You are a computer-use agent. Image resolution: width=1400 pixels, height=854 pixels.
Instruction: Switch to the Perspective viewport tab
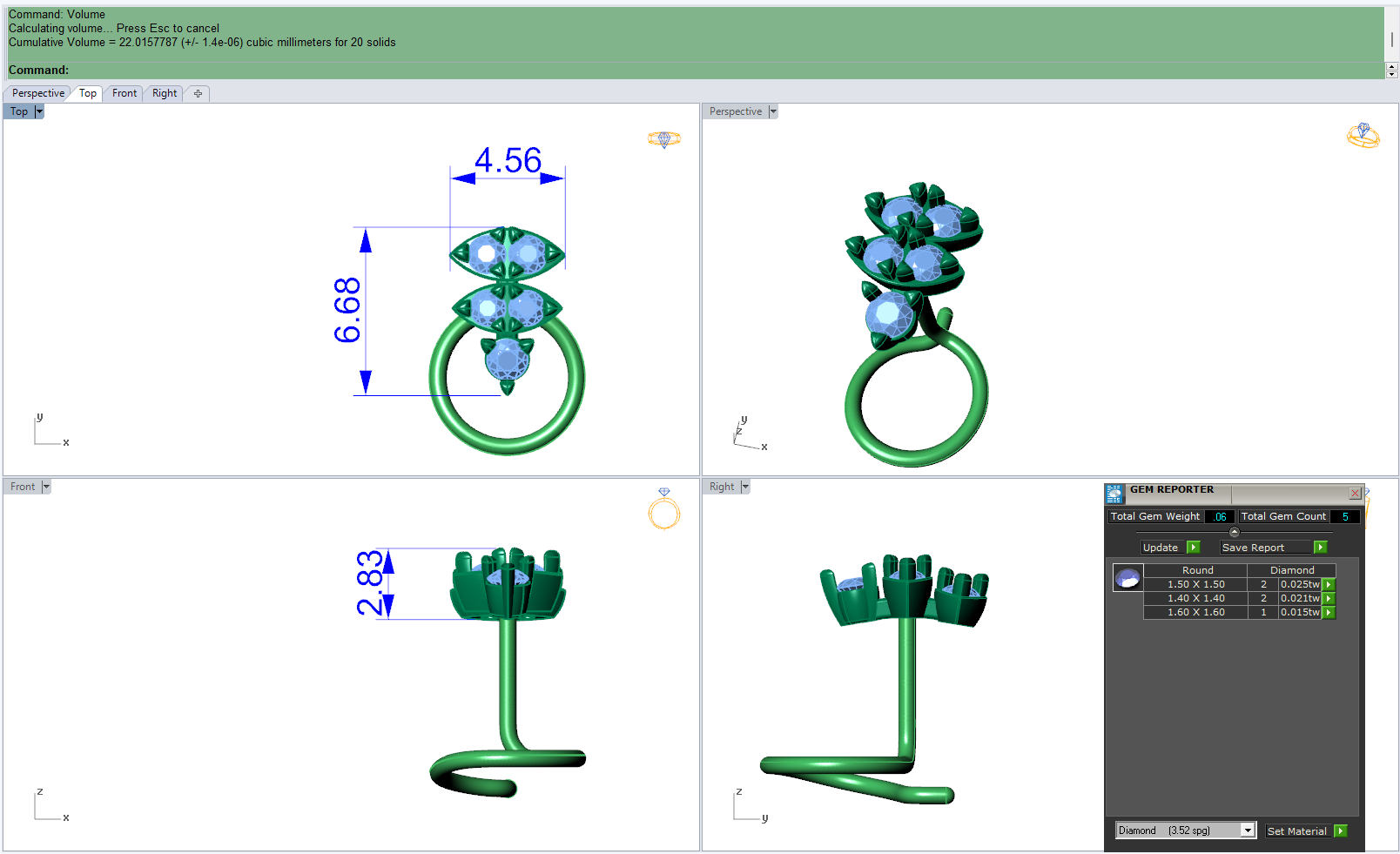tap(38, 93)
